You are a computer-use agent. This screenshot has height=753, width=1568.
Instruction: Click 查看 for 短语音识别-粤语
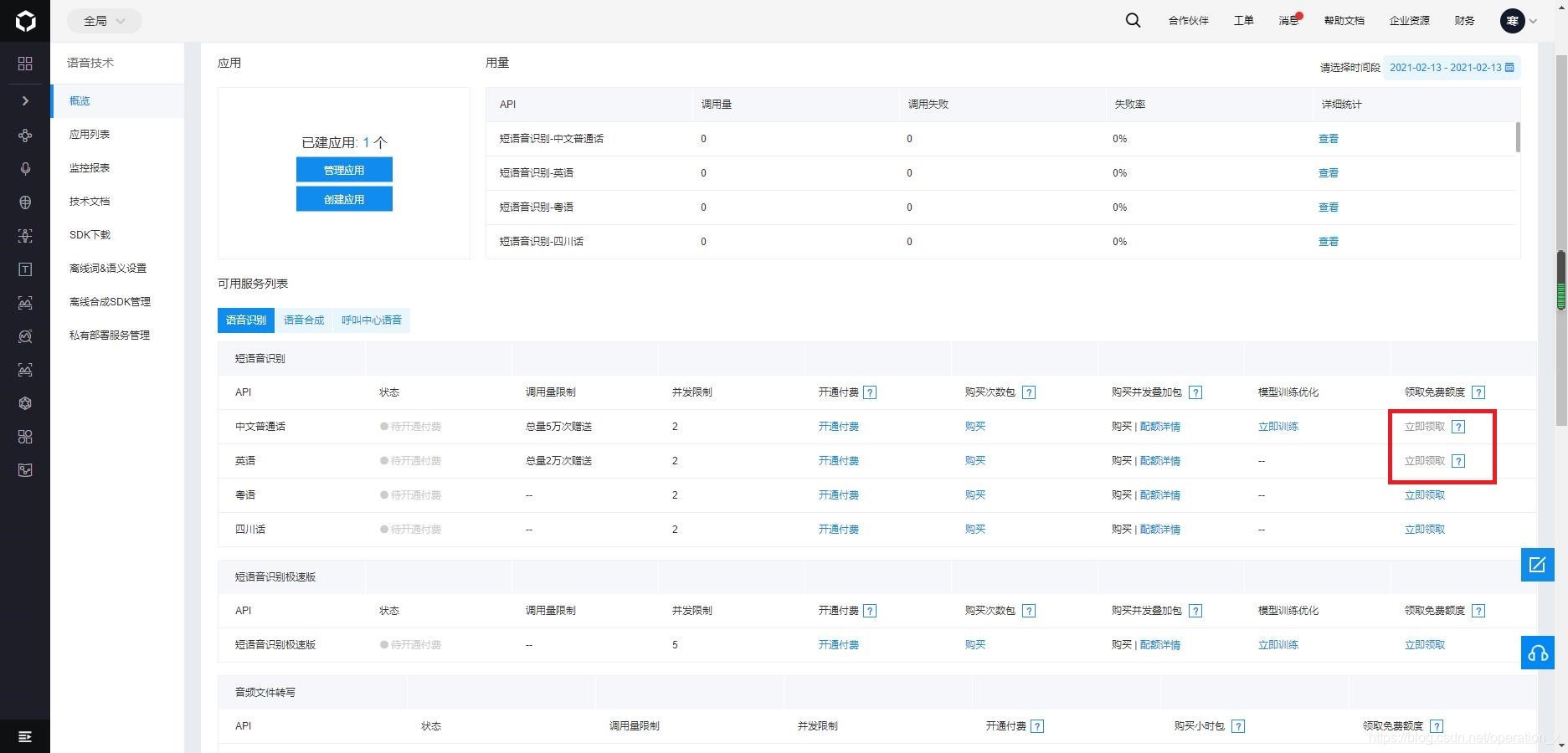click(x=1329, y=207)
